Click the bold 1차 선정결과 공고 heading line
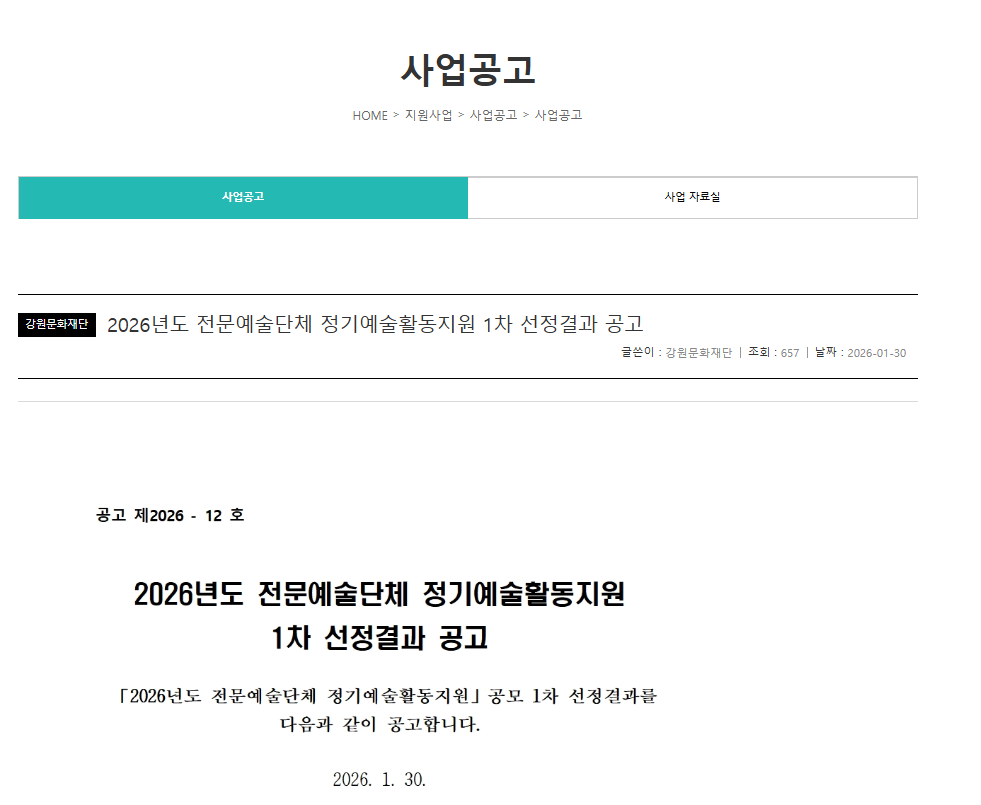Viewport: 981px width, 805px height. tap(379, 637)
